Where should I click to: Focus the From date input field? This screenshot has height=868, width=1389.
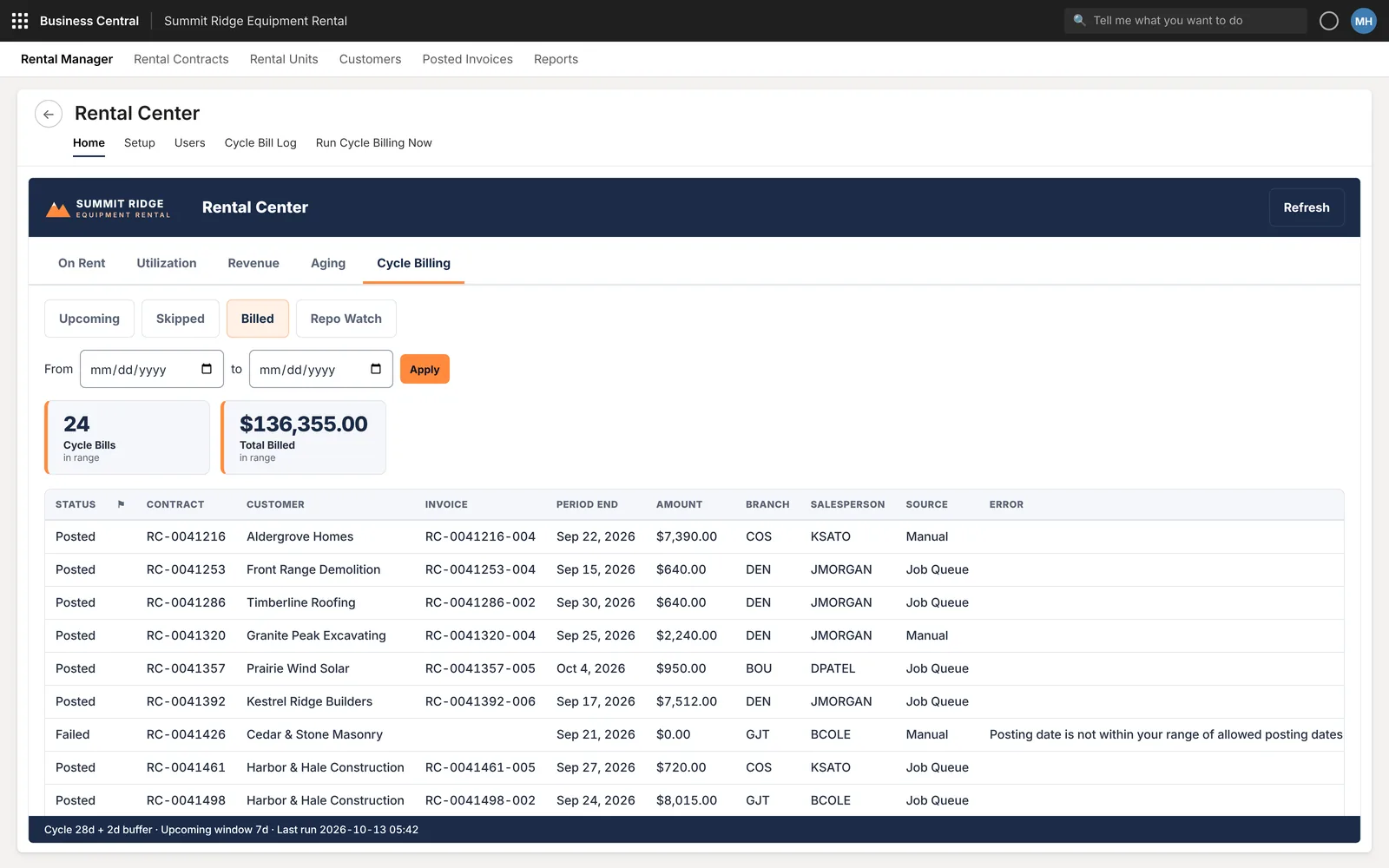pyautogui.click(x=152, y=369)
